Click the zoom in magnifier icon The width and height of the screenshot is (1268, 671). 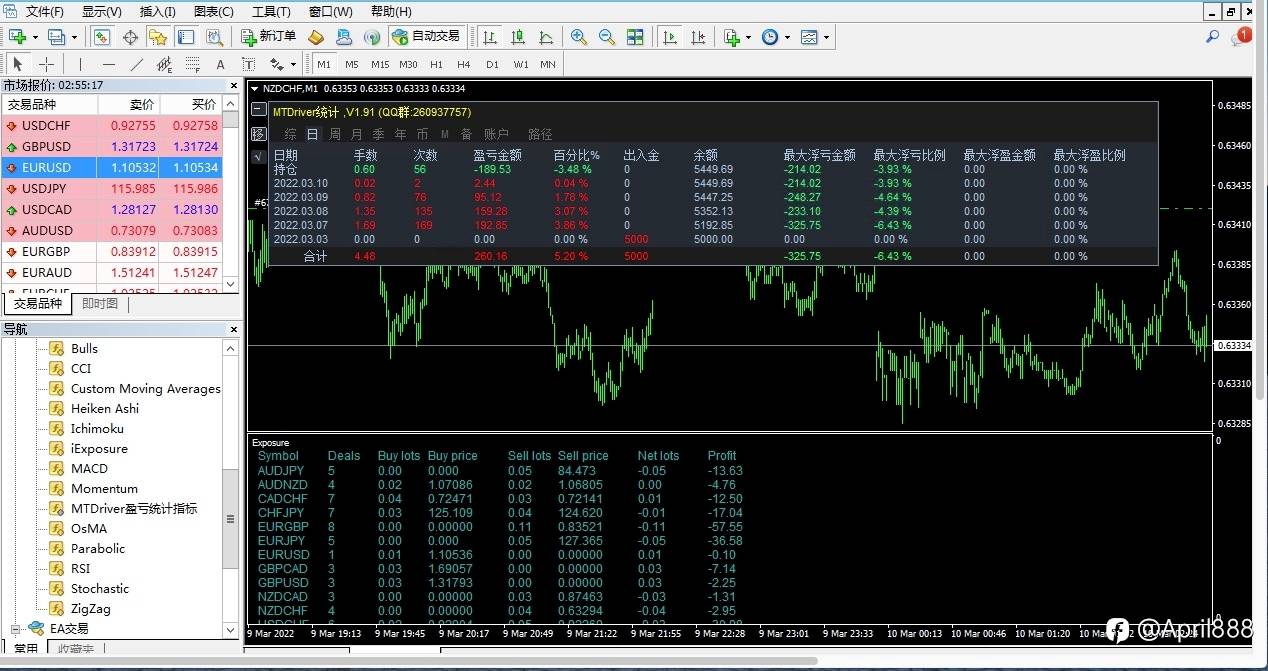pyautogui.click(x=578, y=37)
